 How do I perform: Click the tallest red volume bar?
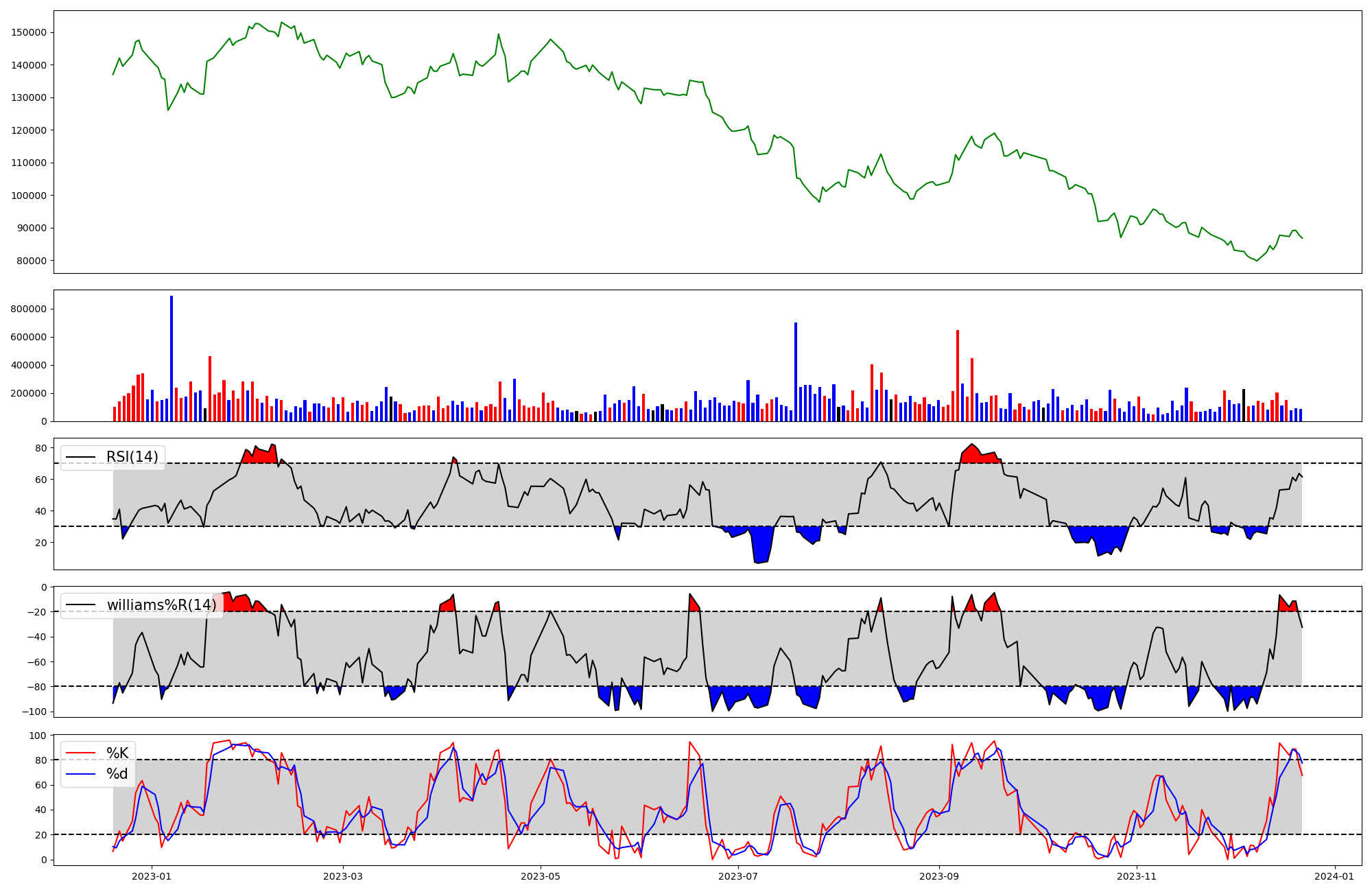point(958,376)
